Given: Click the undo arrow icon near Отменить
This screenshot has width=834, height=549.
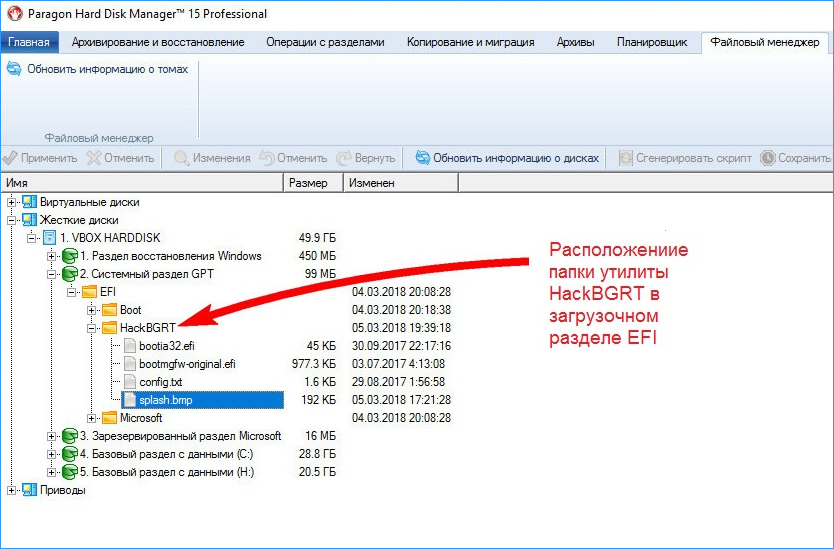Looking at the screenshot, I should coord(267,158).
